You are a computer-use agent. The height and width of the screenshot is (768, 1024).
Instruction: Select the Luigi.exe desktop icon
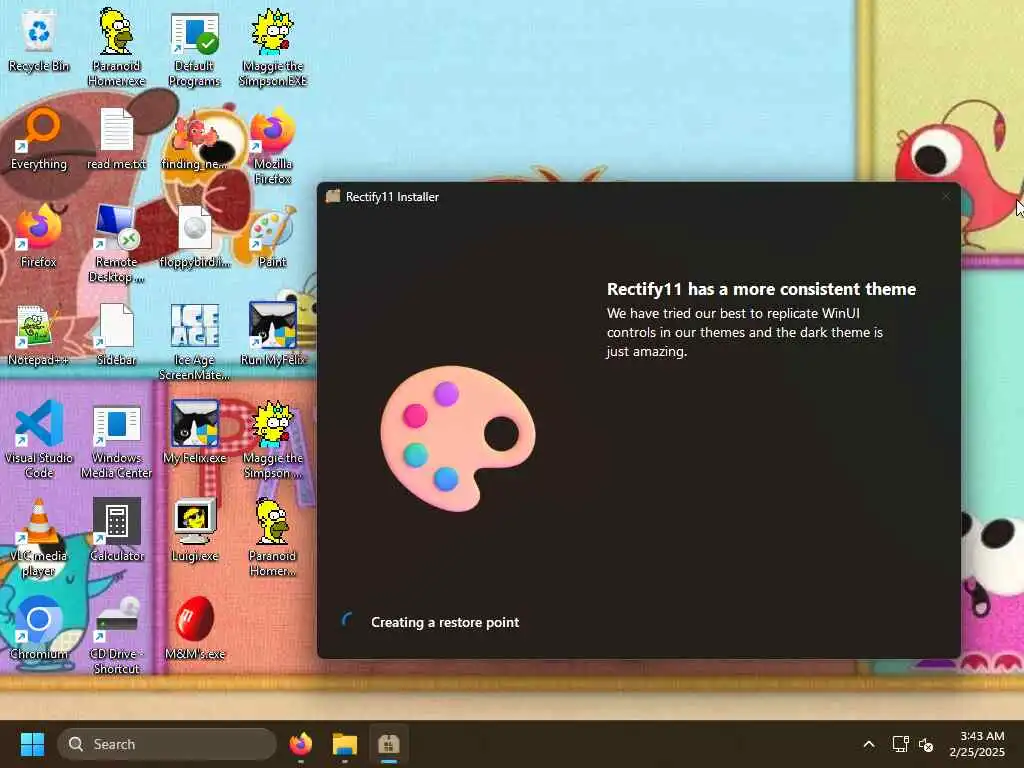coord(195,530)
